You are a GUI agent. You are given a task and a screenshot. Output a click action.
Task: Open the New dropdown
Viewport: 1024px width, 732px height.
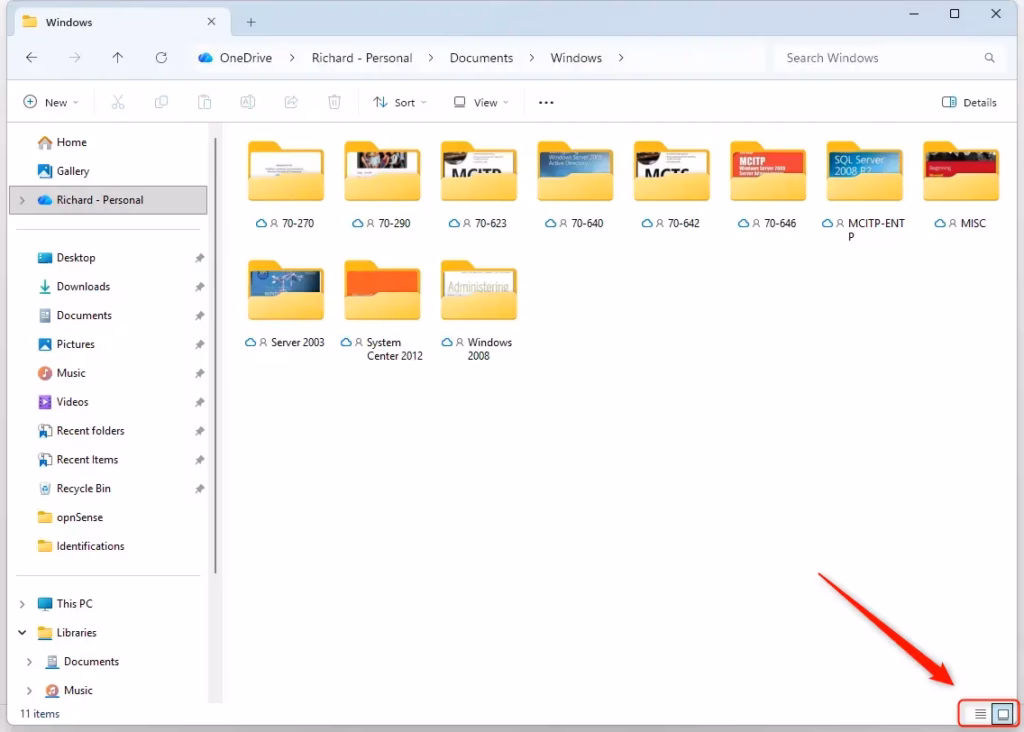click(51, 103)
